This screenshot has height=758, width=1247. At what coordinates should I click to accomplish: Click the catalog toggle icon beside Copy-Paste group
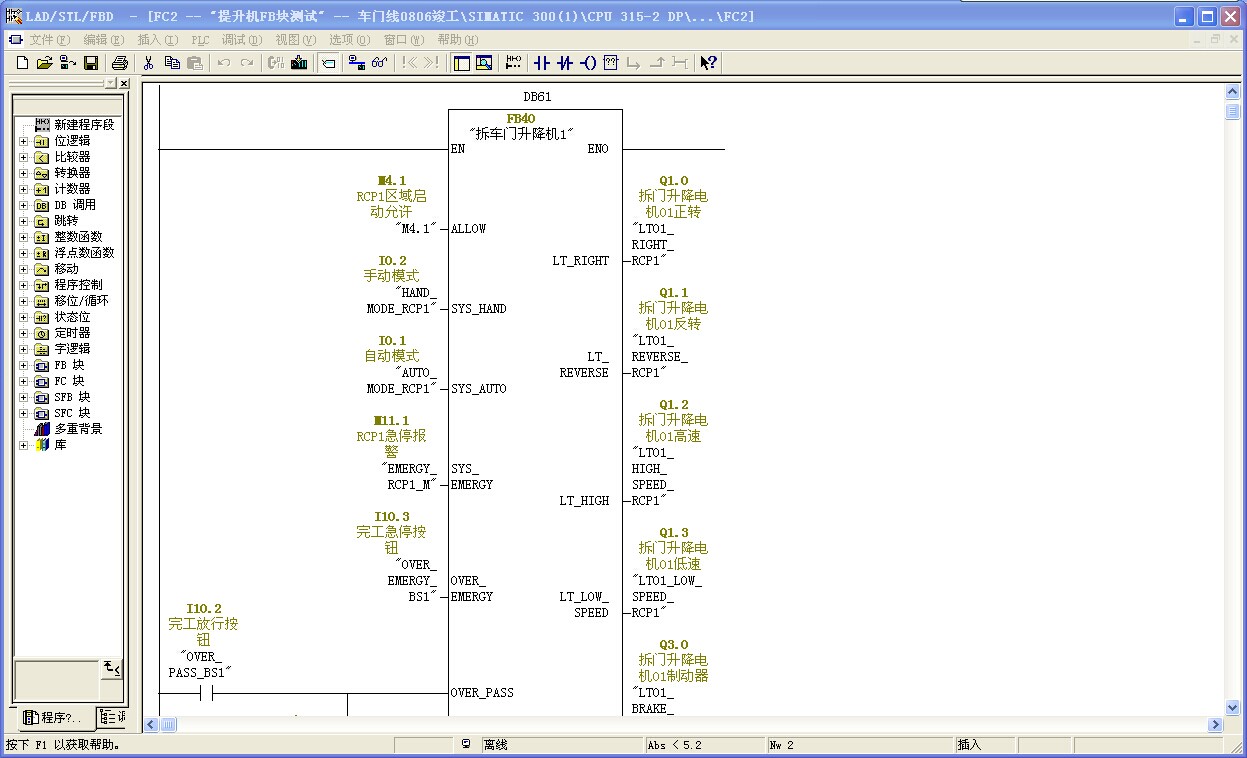click(329, 63)
